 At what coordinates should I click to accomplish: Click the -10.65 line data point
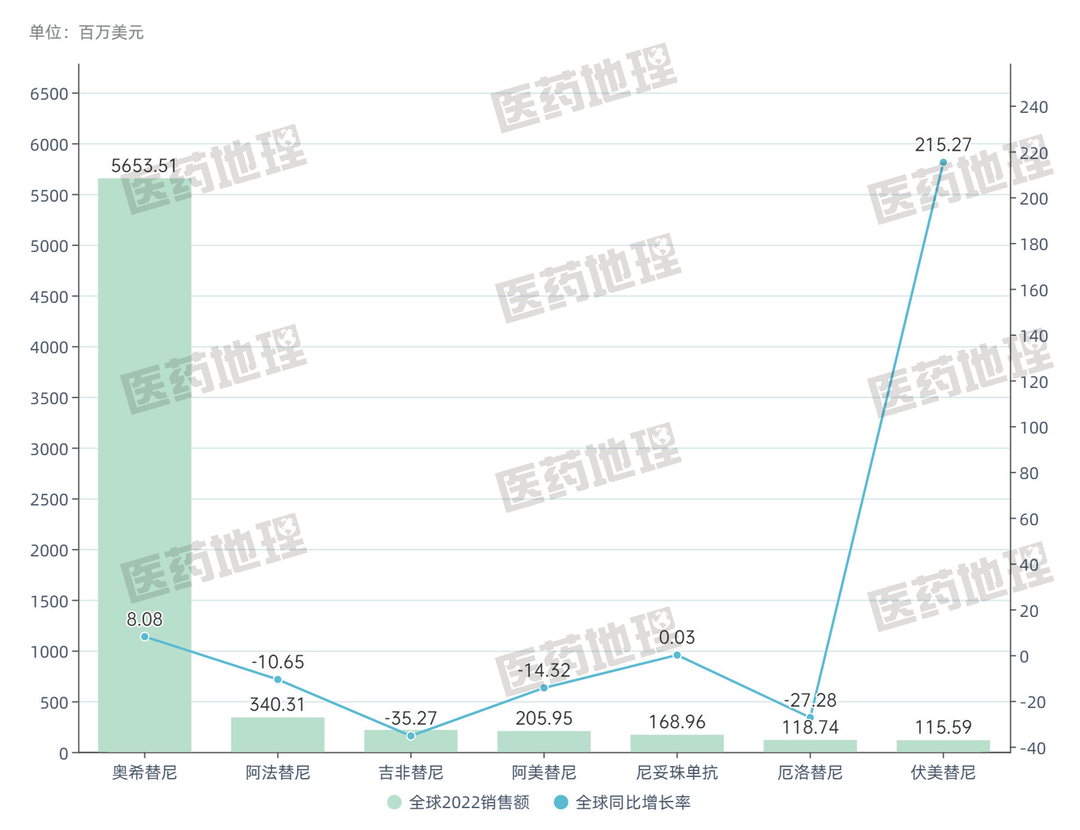coord(278,680)
